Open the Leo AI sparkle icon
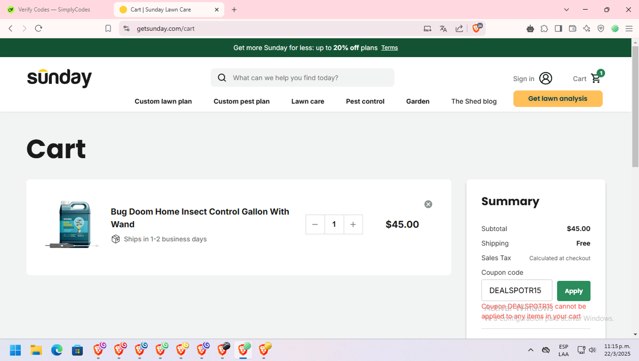 pyautogui.click(x=586, y=29)
